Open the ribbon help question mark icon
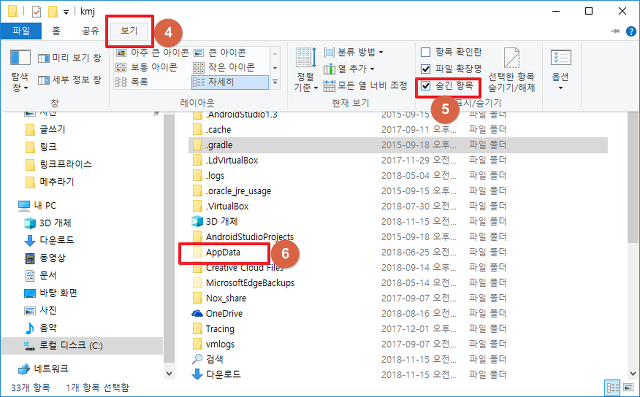The height and width of the screenshot is (397, 640). 631,31
